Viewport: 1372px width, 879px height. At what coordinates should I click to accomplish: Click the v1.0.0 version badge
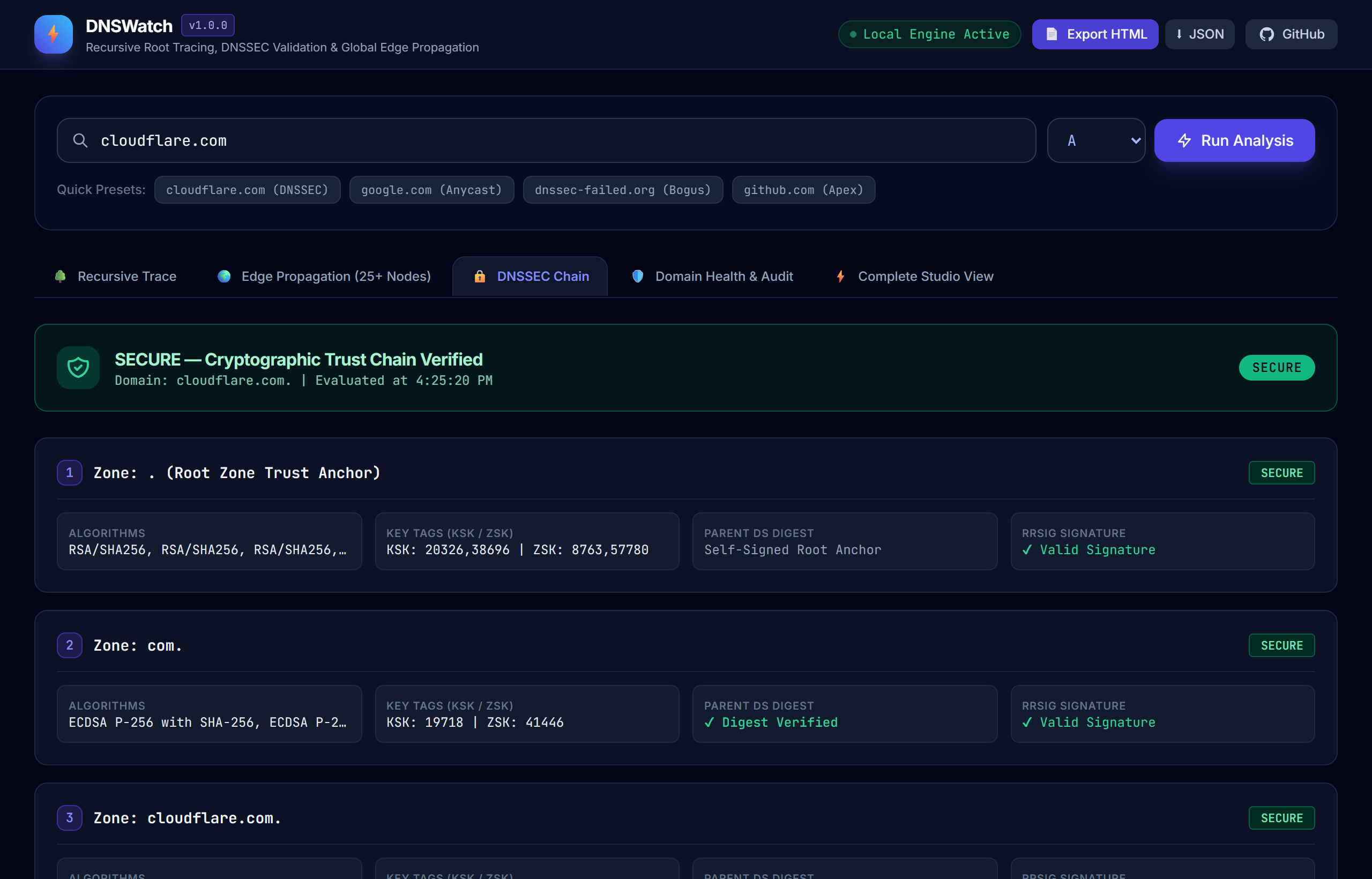pos(208,25)
